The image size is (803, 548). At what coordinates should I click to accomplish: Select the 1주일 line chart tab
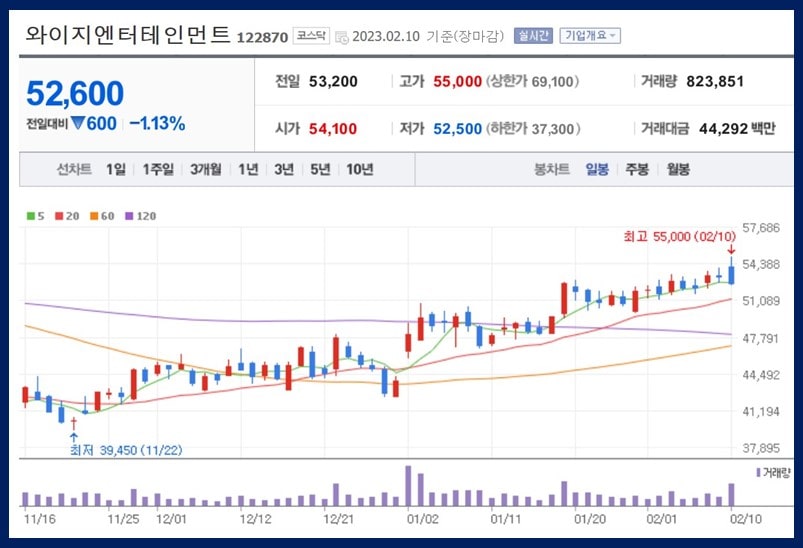click(158, 169)
